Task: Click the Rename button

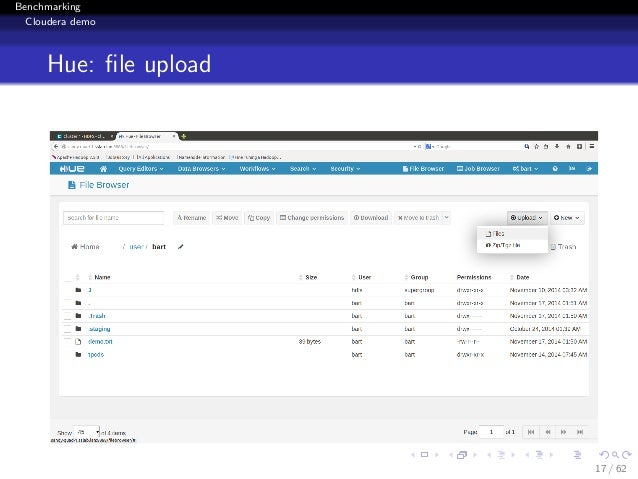Action: tap(192, 218)
